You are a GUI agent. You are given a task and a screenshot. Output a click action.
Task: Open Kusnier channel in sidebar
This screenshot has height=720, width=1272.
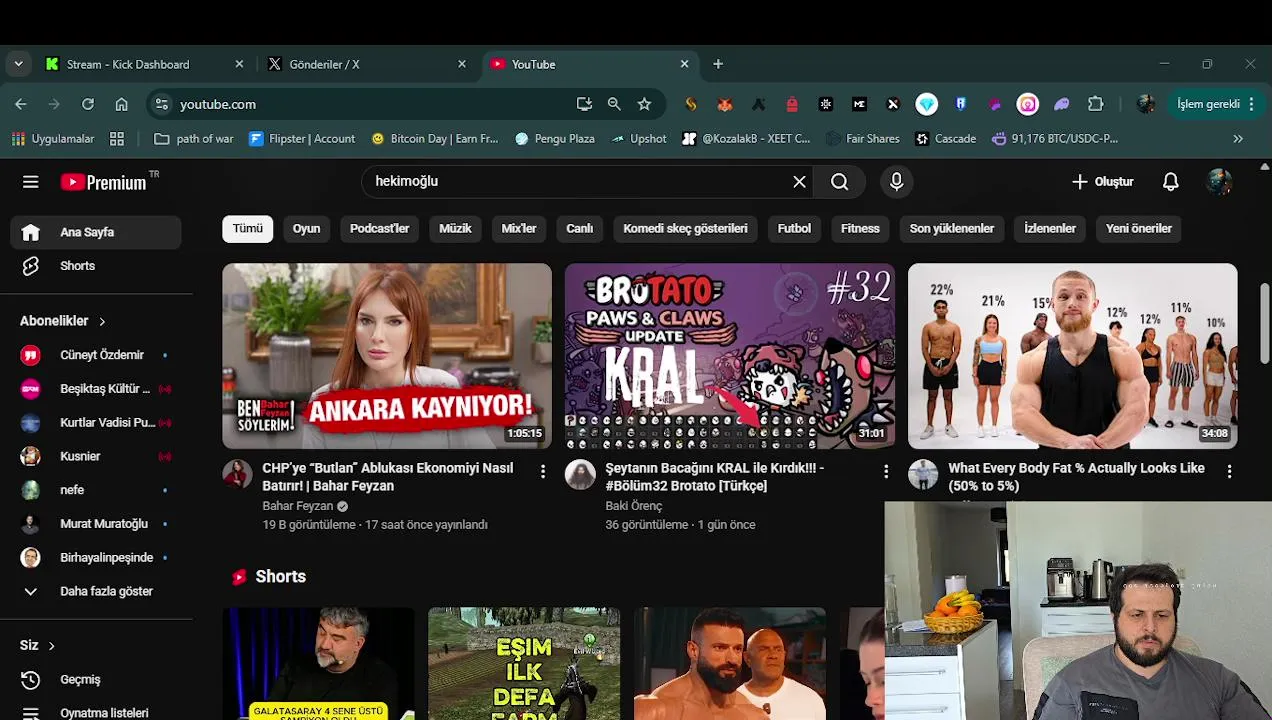96,456
